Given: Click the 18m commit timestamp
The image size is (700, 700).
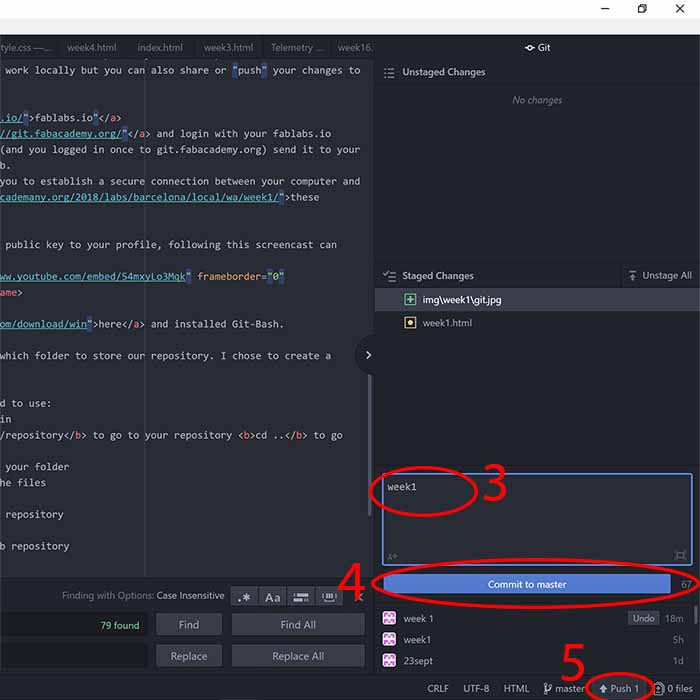Looking at the screenshot, I should point(674,618).
